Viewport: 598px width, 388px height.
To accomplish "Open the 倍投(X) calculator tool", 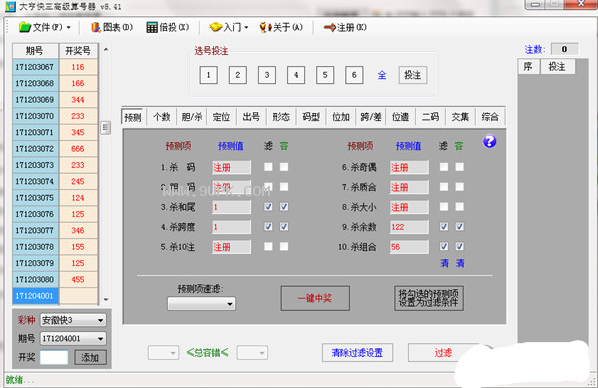I will tap(168, 27).
